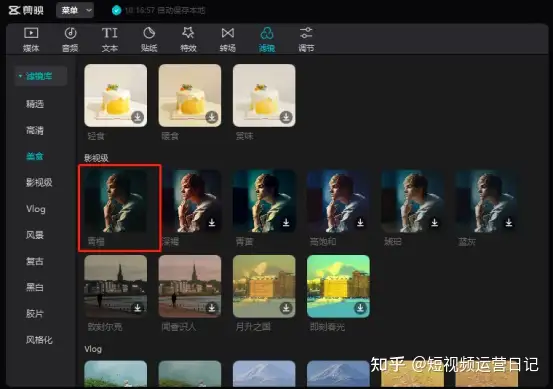Click the 剪映 logo
This screenshot has height=389, width=554.
coord(26,11)
